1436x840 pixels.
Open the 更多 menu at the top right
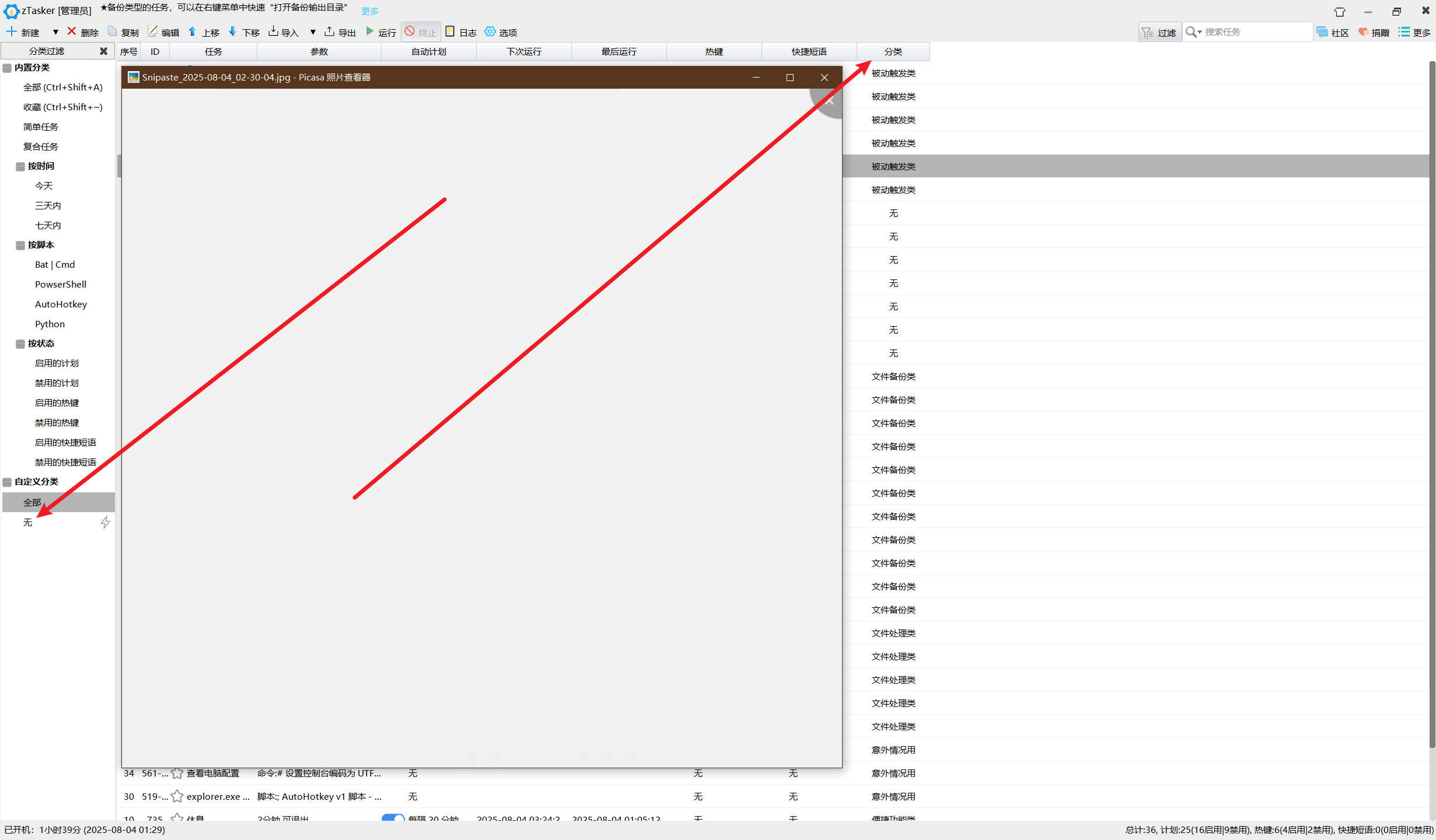pyautogui.click(x=1414, y=32)
